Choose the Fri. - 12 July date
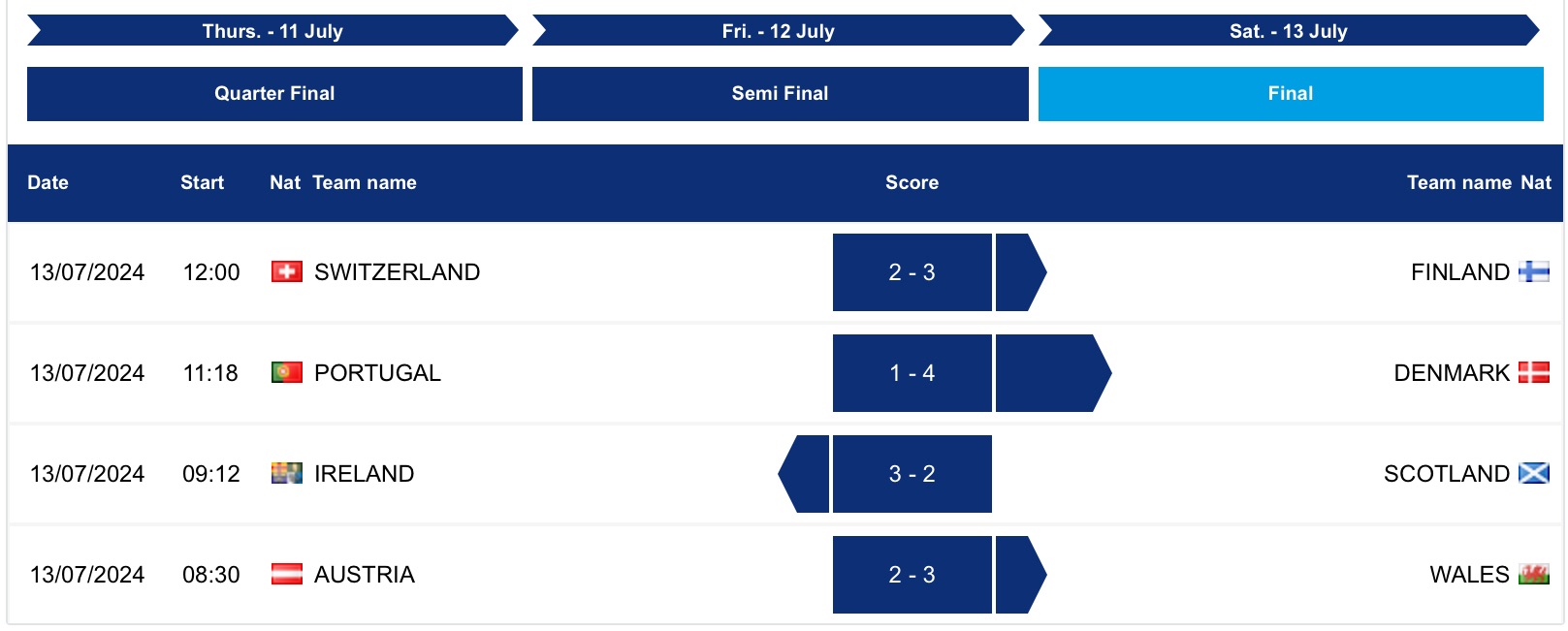 pyautogui.click(x=778, y=31)
